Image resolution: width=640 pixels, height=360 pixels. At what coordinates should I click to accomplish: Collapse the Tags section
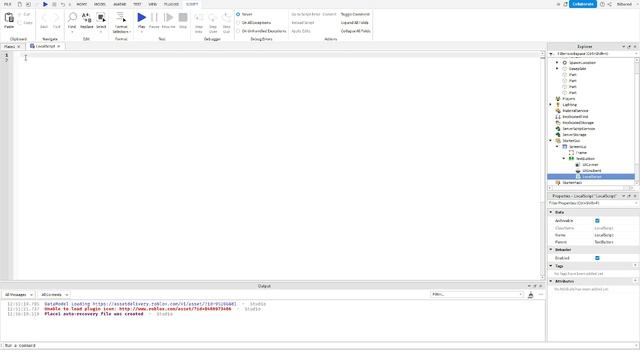tap(551, 266)
